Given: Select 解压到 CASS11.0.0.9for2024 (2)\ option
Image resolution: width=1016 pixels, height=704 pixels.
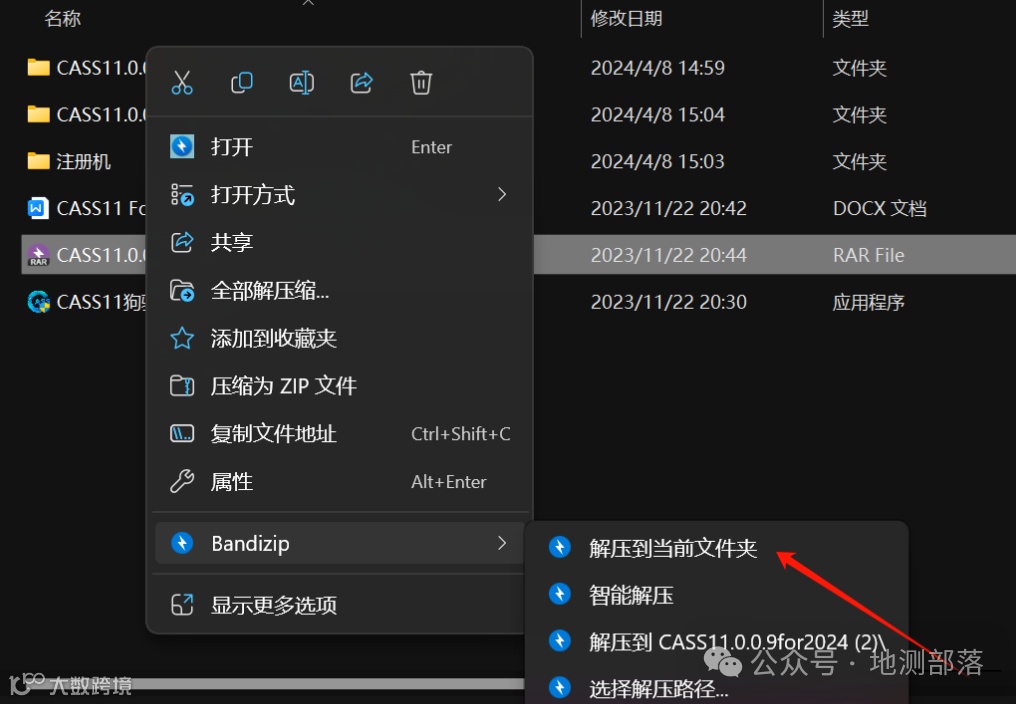Looking at the screenshot, I should click(x=716, y=642).
